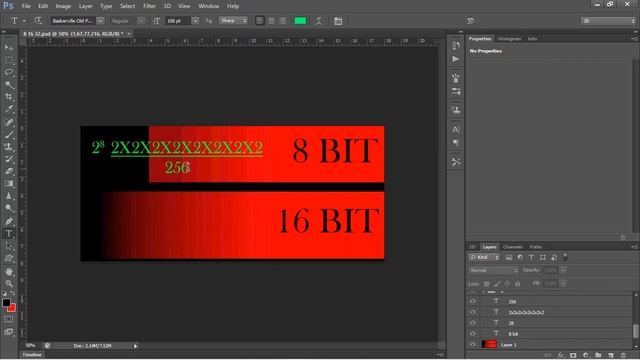This screenshot has height=360, width=640.
Task: Select the Lasso tool
Action: 9,72
